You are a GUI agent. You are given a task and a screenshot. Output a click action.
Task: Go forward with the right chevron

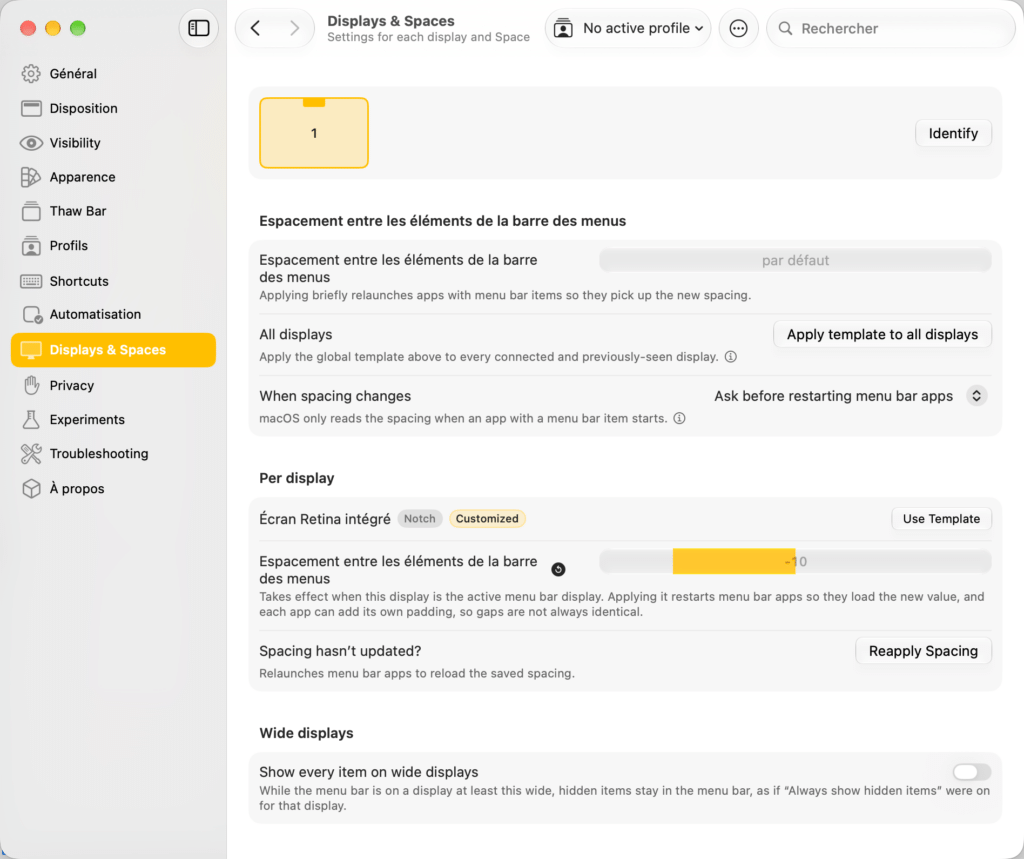click(295, 28)
